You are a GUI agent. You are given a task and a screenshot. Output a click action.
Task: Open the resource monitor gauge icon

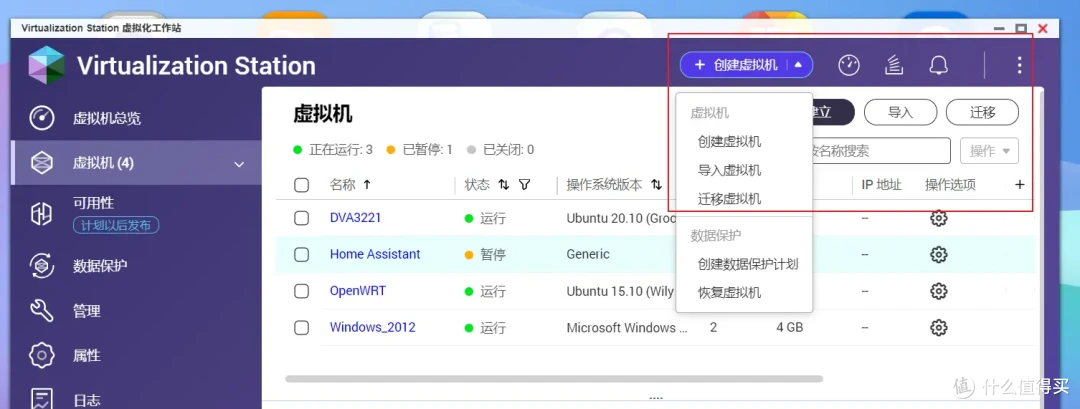[849, 65]
